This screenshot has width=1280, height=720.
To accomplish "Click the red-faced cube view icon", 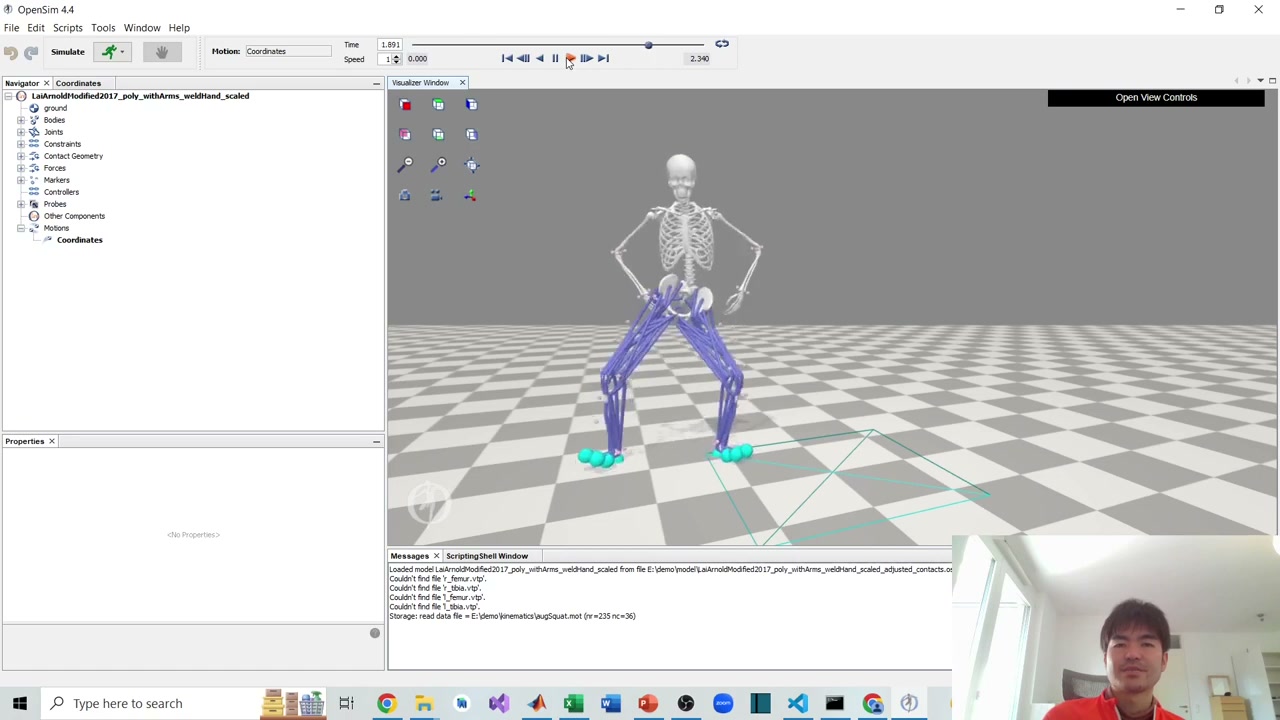I will coord(405,104).
